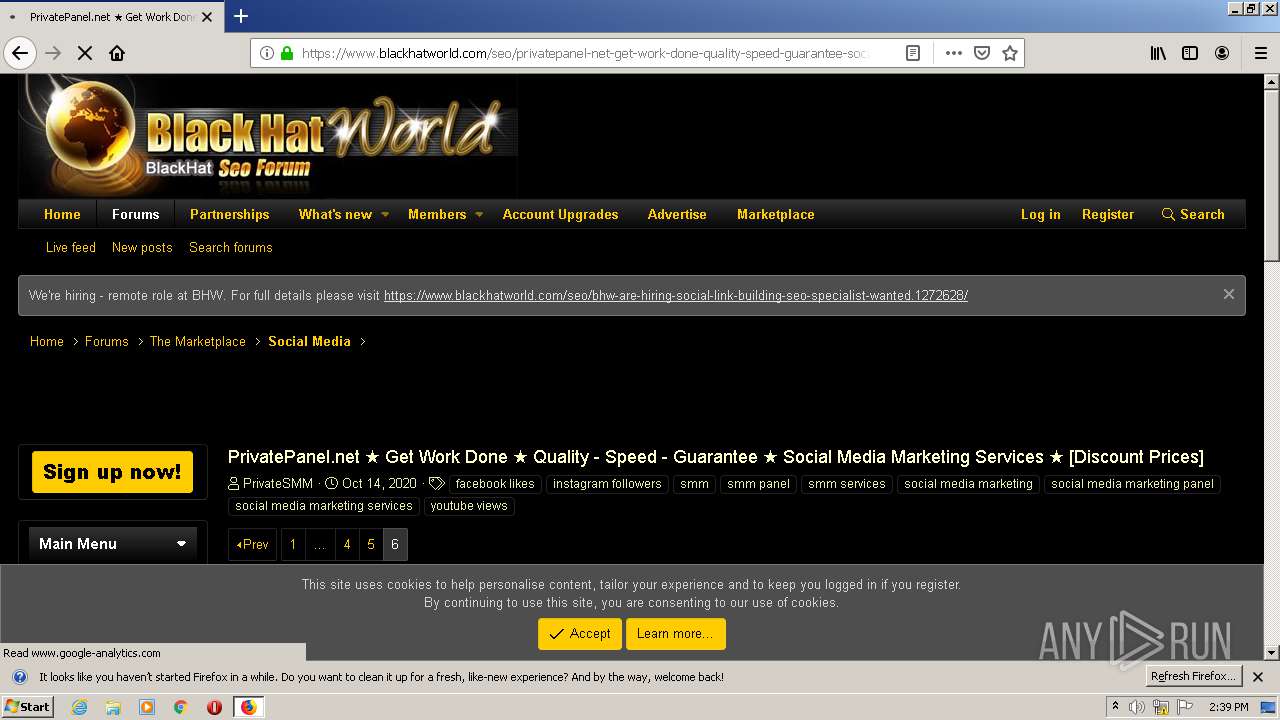Image resolution: width=1280 pixels, height=720 pixels.
Task: Select the instagram followers tag
Action: coord(607,484)
